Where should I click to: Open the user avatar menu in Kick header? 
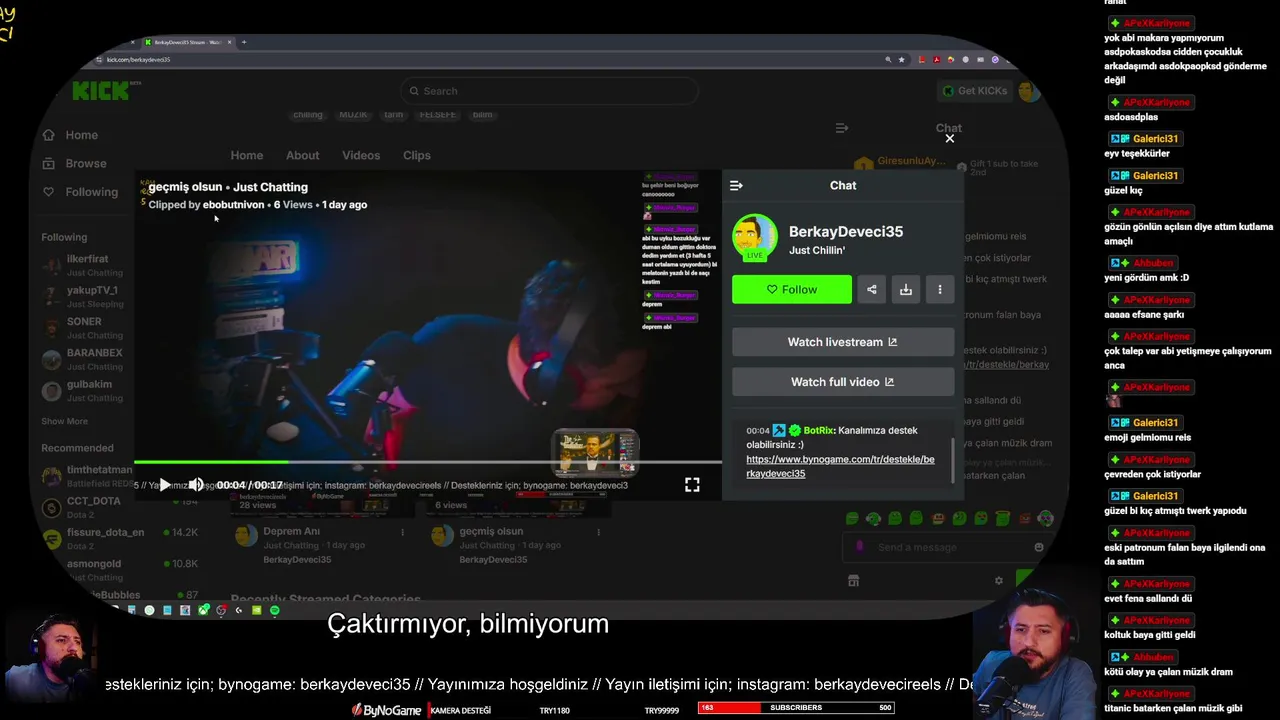tap(1029, 91)
